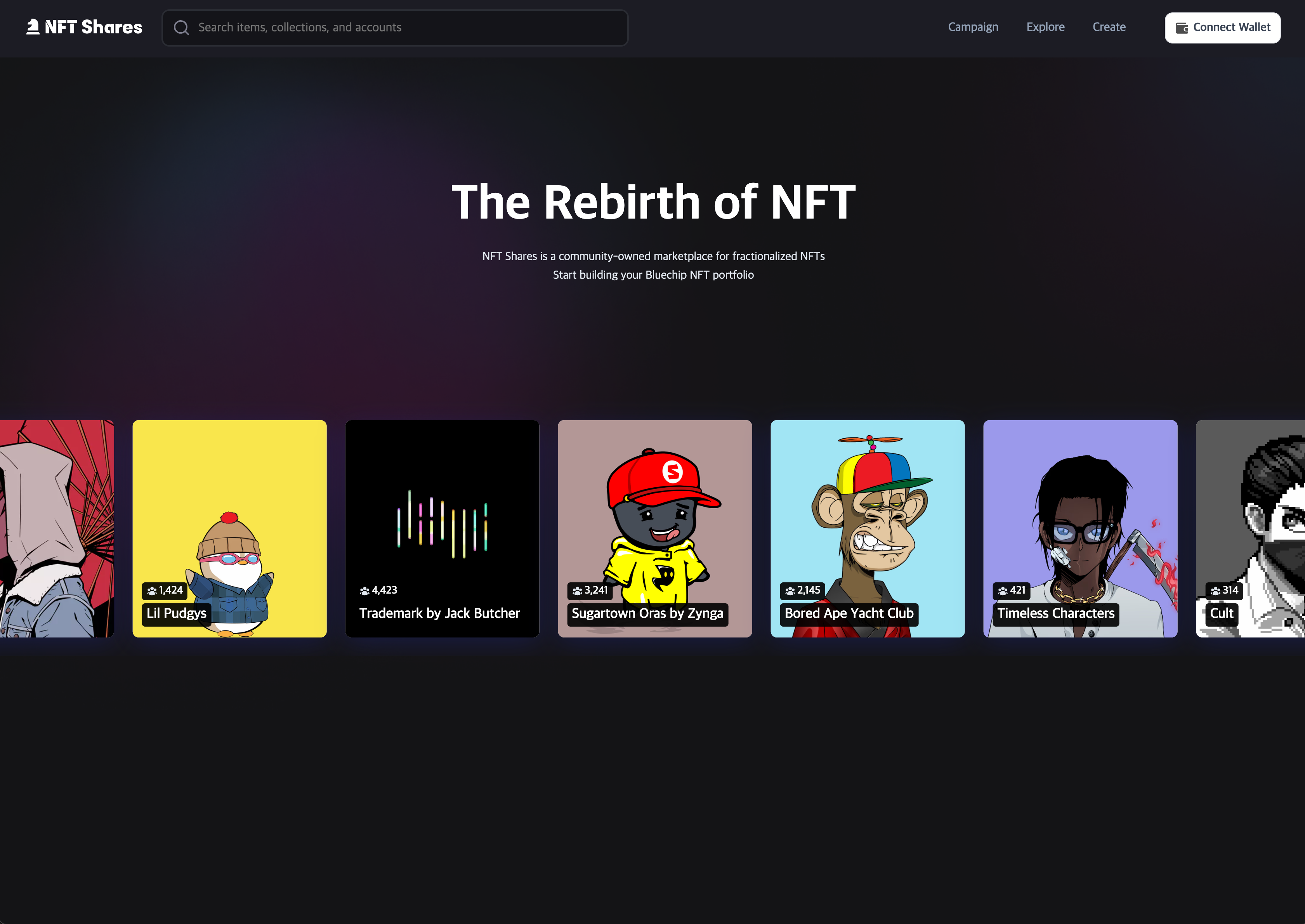
Task: Click the wallet icon inside Connect Wallet
Action: tap(1182, 27)
